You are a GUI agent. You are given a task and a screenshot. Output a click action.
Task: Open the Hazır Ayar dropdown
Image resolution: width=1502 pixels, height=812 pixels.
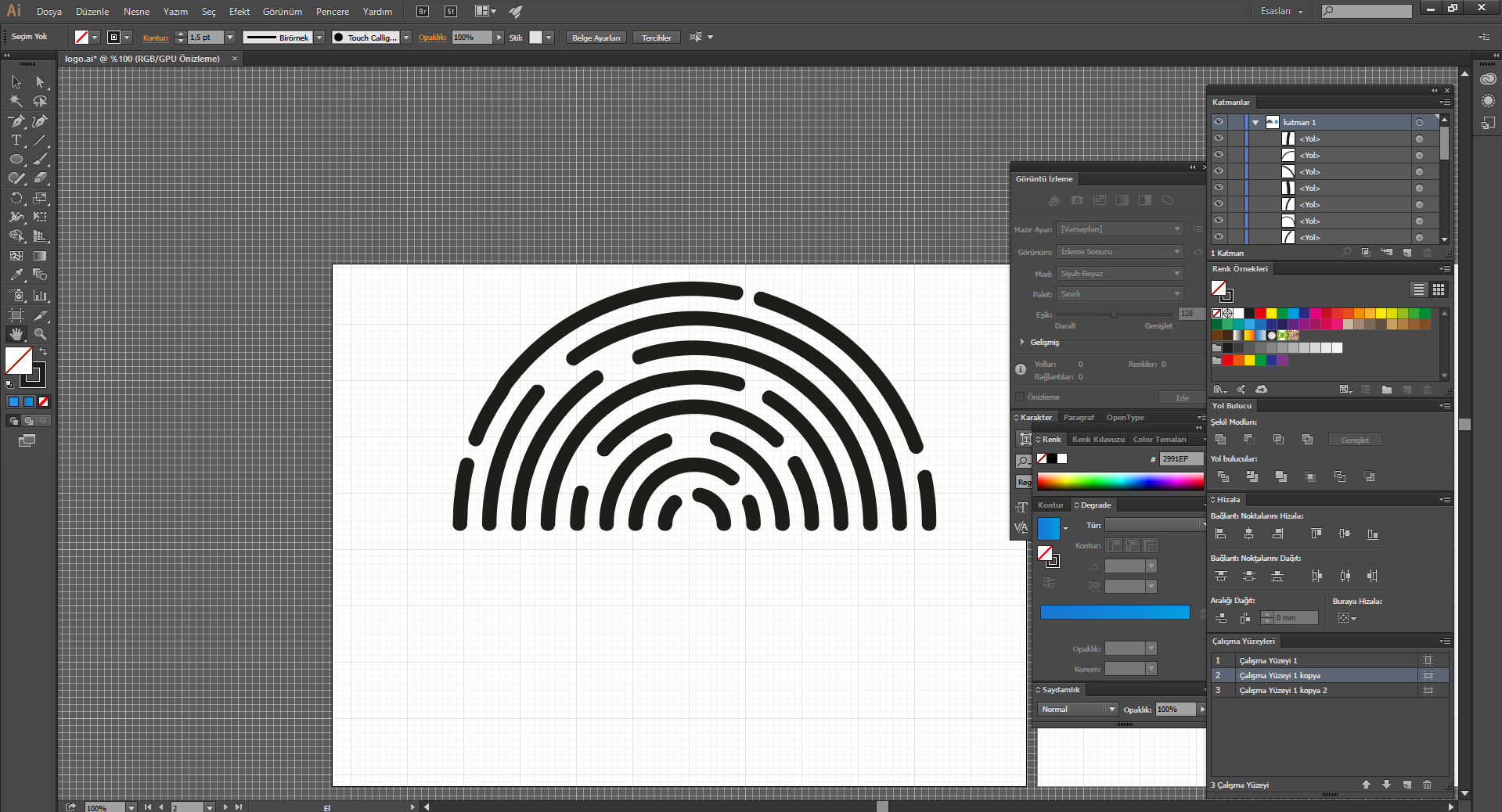pos(1119,228)
